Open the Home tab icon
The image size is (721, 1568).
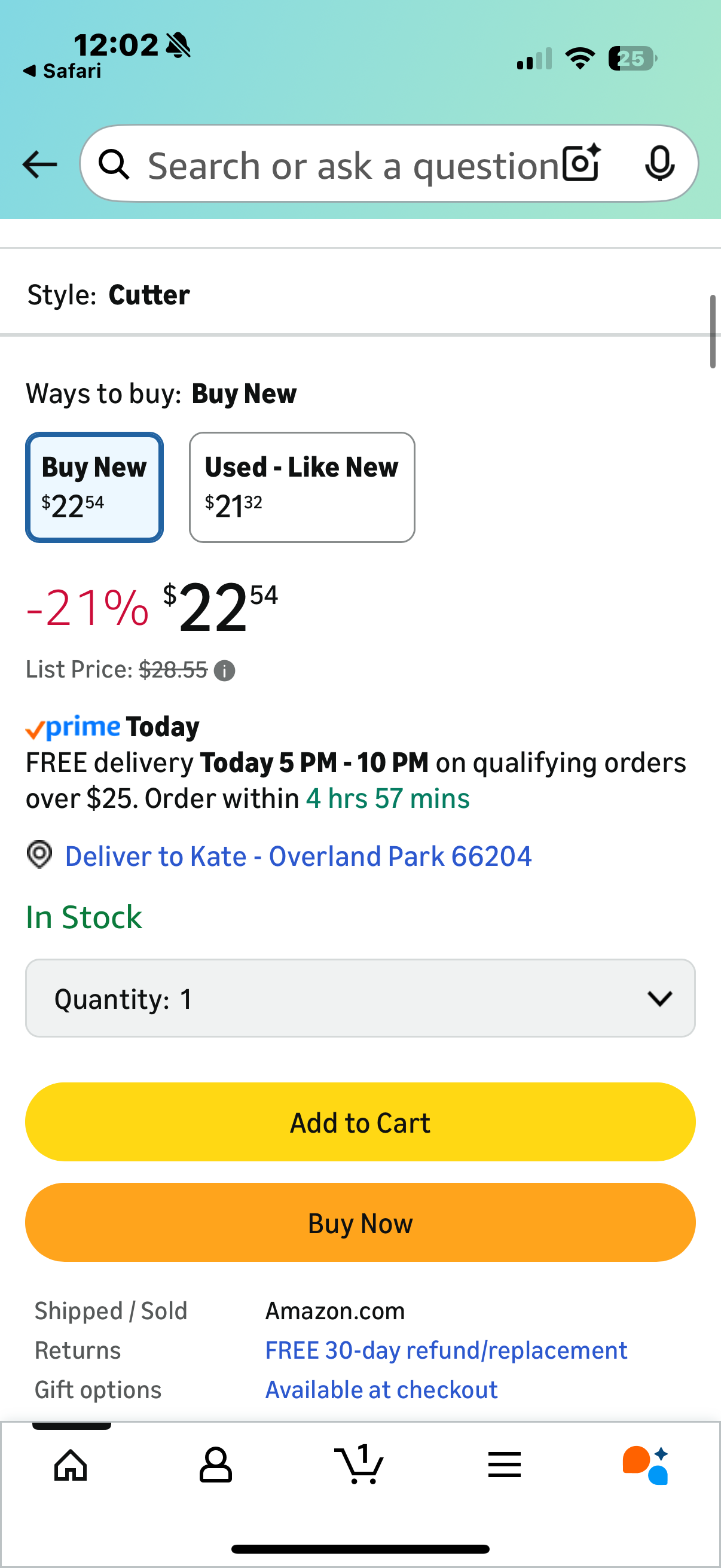[x=71, y=1465]
